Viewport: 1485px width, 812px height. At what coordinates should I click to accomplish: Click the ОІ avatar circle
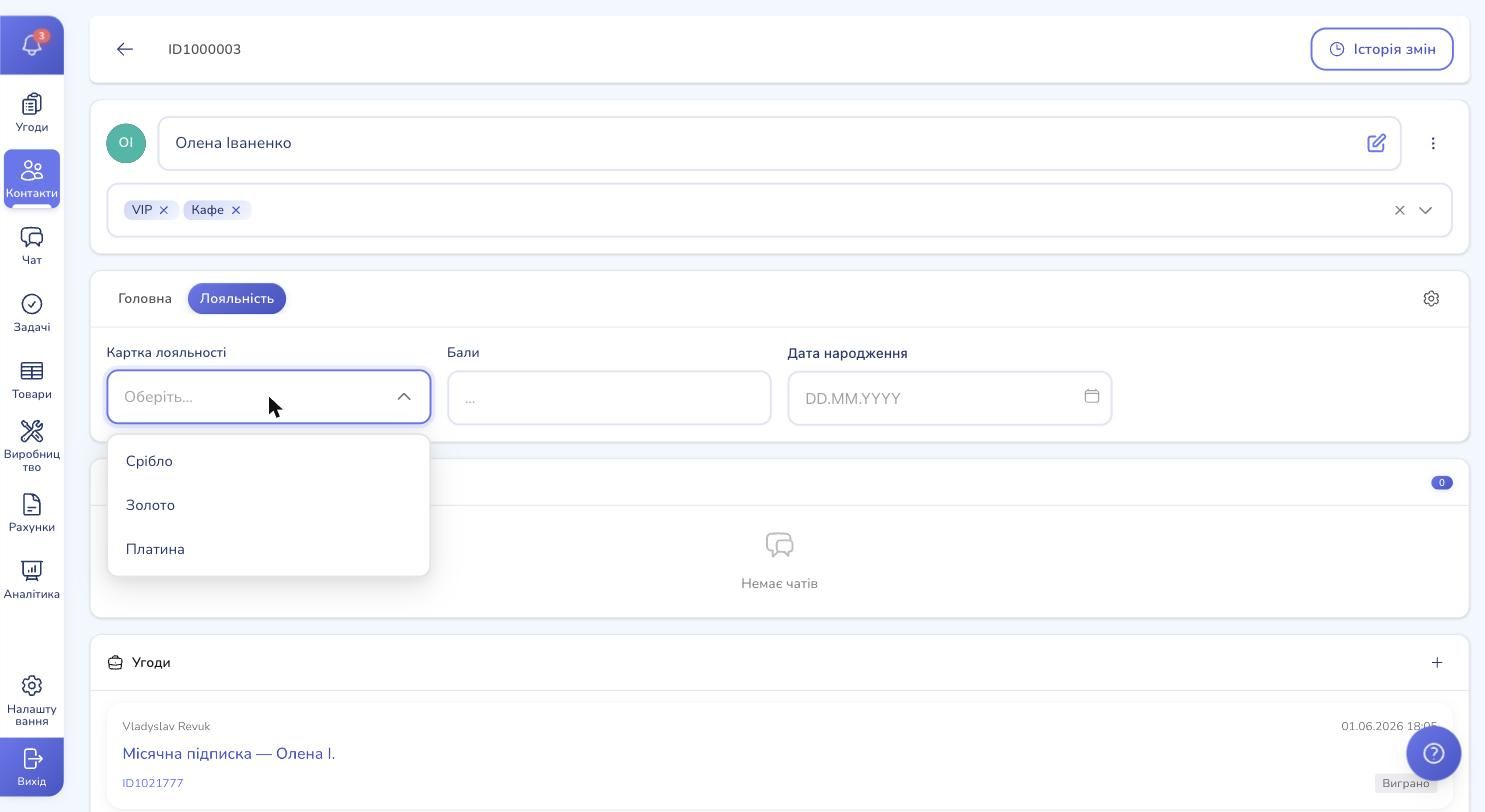pos(126,143)
